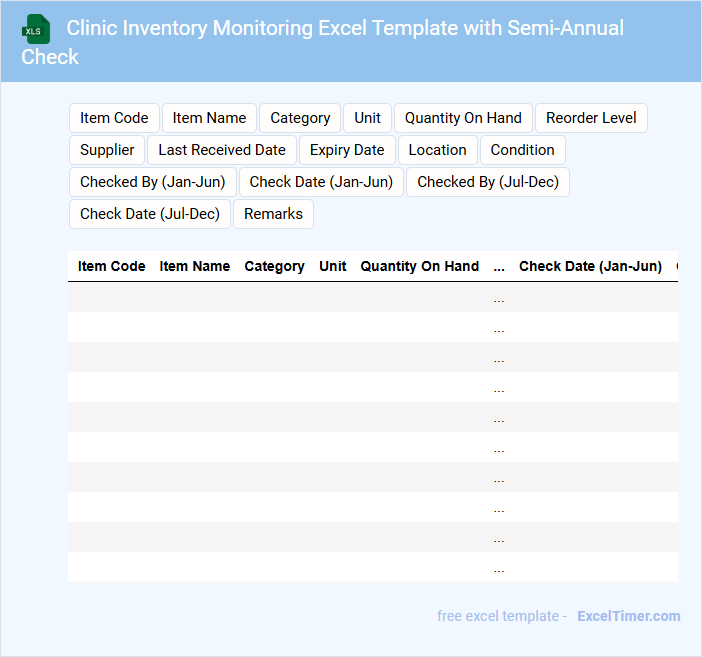Click the Item Code column header
The image size is (702, 657).
coord(112,266)
